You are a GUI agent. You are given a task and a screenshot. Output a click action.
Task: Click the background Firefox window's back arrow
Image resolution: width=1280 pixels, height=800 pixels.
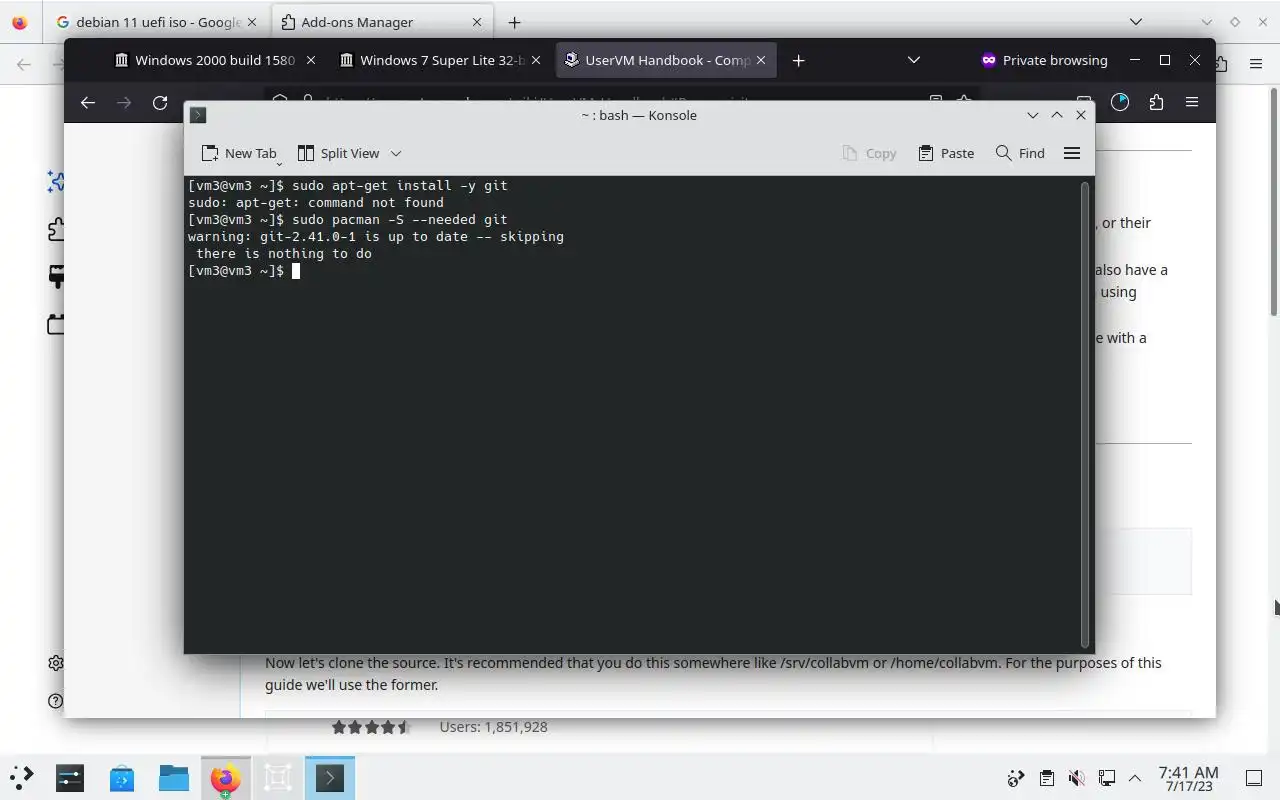point(24,64)
